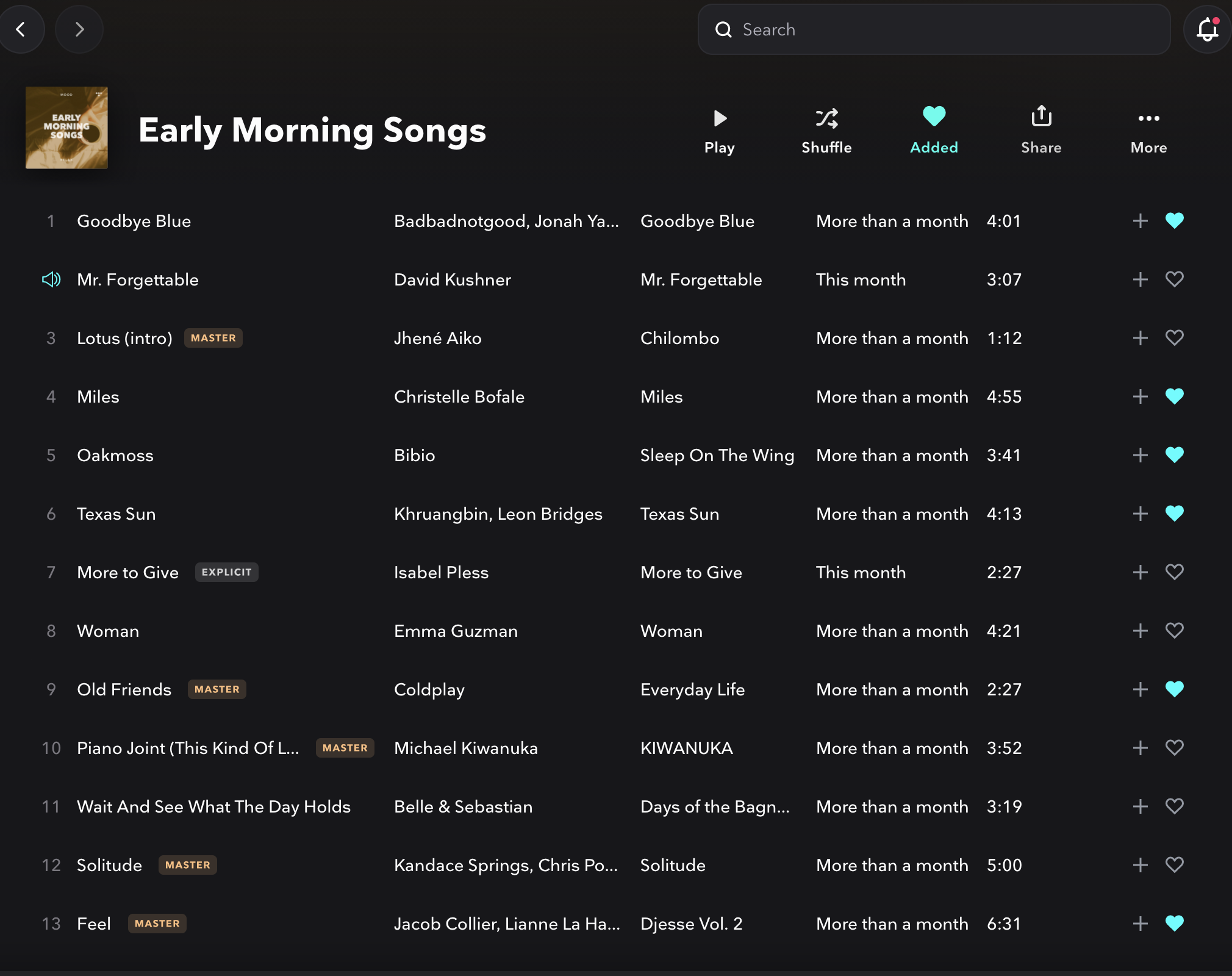Add Old Friends to a playlist

click(1140, 689)
